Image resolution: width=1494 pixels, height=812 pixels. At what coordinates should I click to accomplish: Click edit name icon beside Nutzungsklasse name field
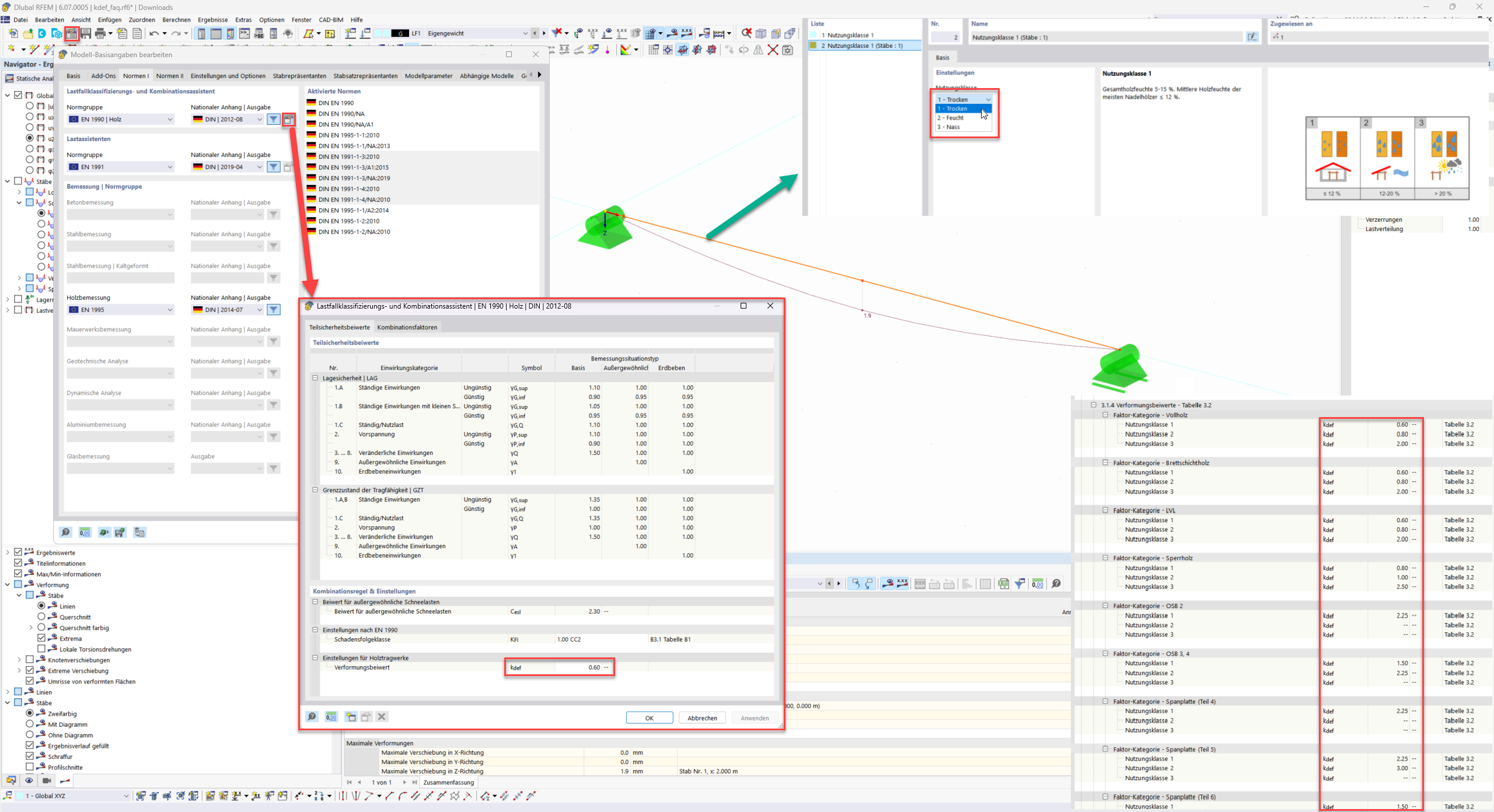pyautogui.click(x=1252, y=37)
